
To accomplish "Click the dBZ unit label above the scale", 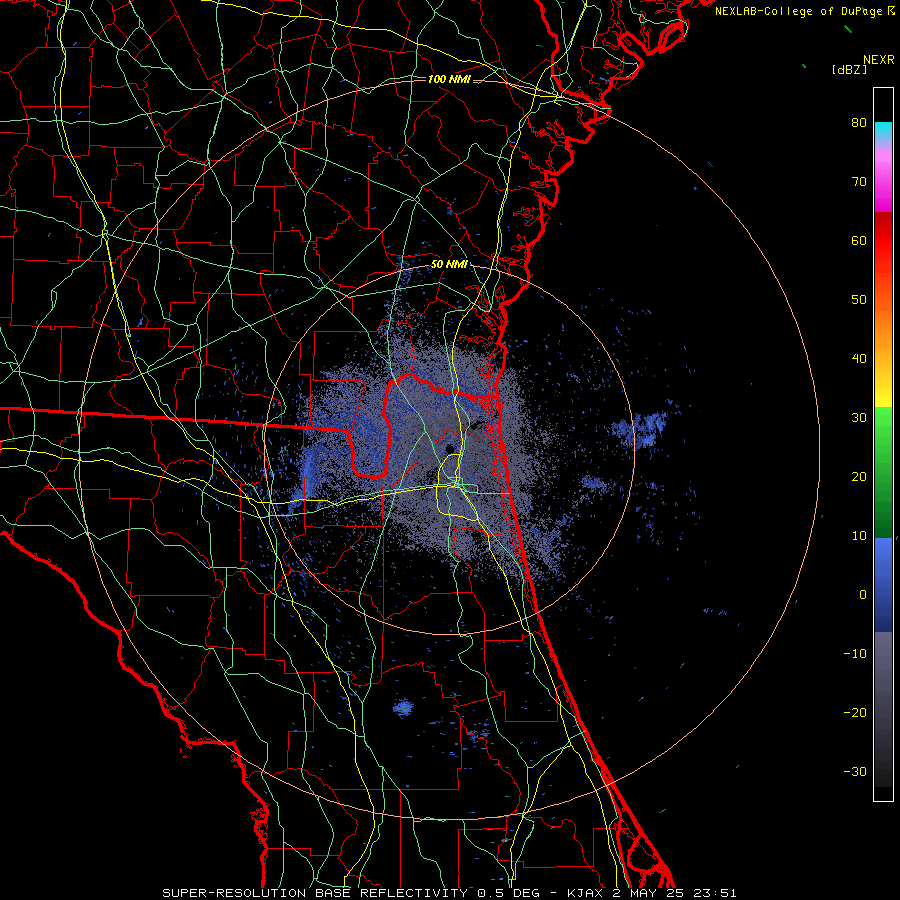I will [x=849, y=70].
